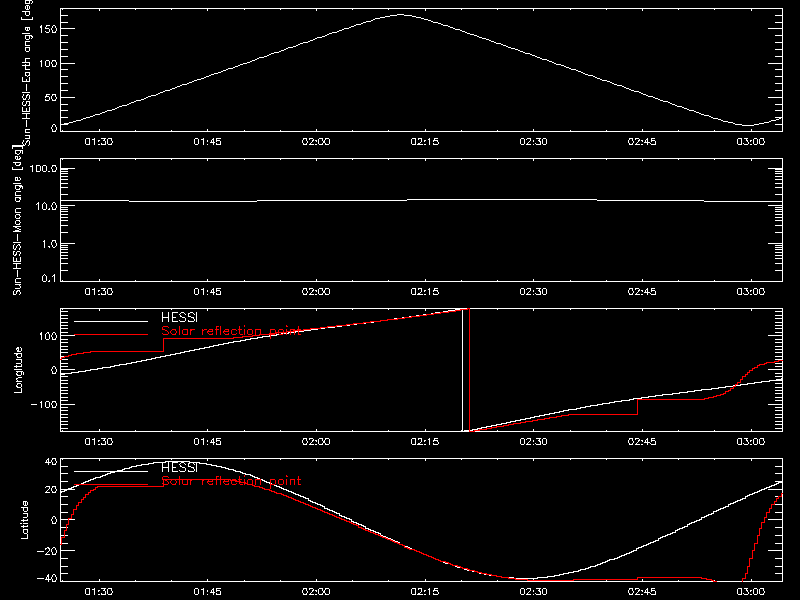Click the Latitude axis title
Viewport: 800px width, 600px height.
(x=24, y=520)
